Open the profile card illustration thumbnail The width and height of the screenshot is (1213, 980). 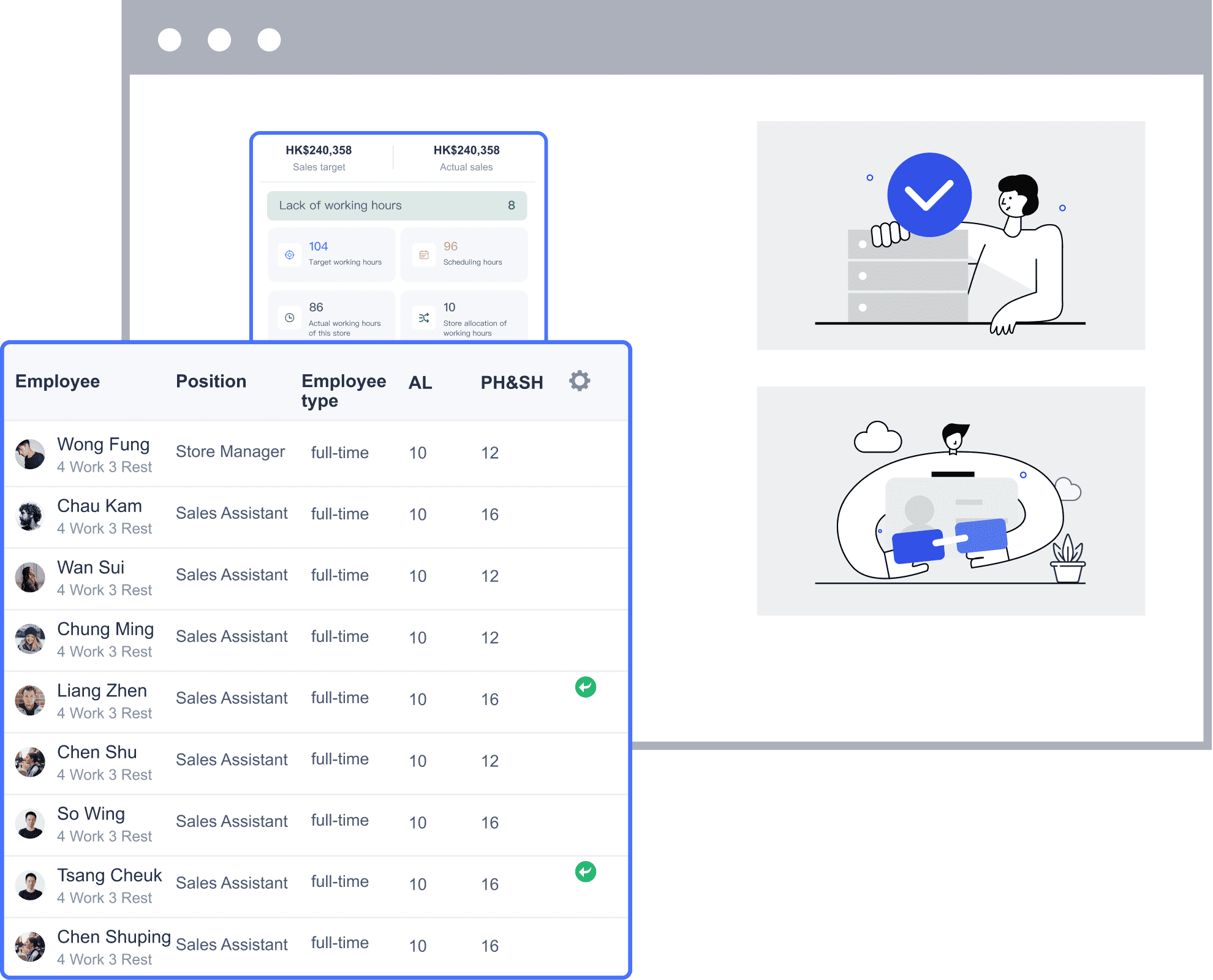click(950, 500)
